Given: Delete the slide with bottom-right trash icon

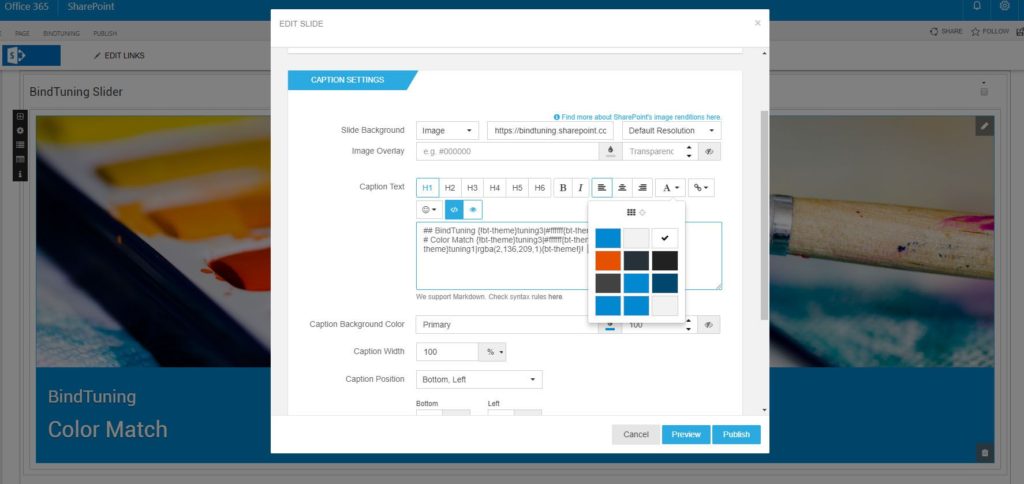Looking at the screenshot, I should tap(985, 452).
